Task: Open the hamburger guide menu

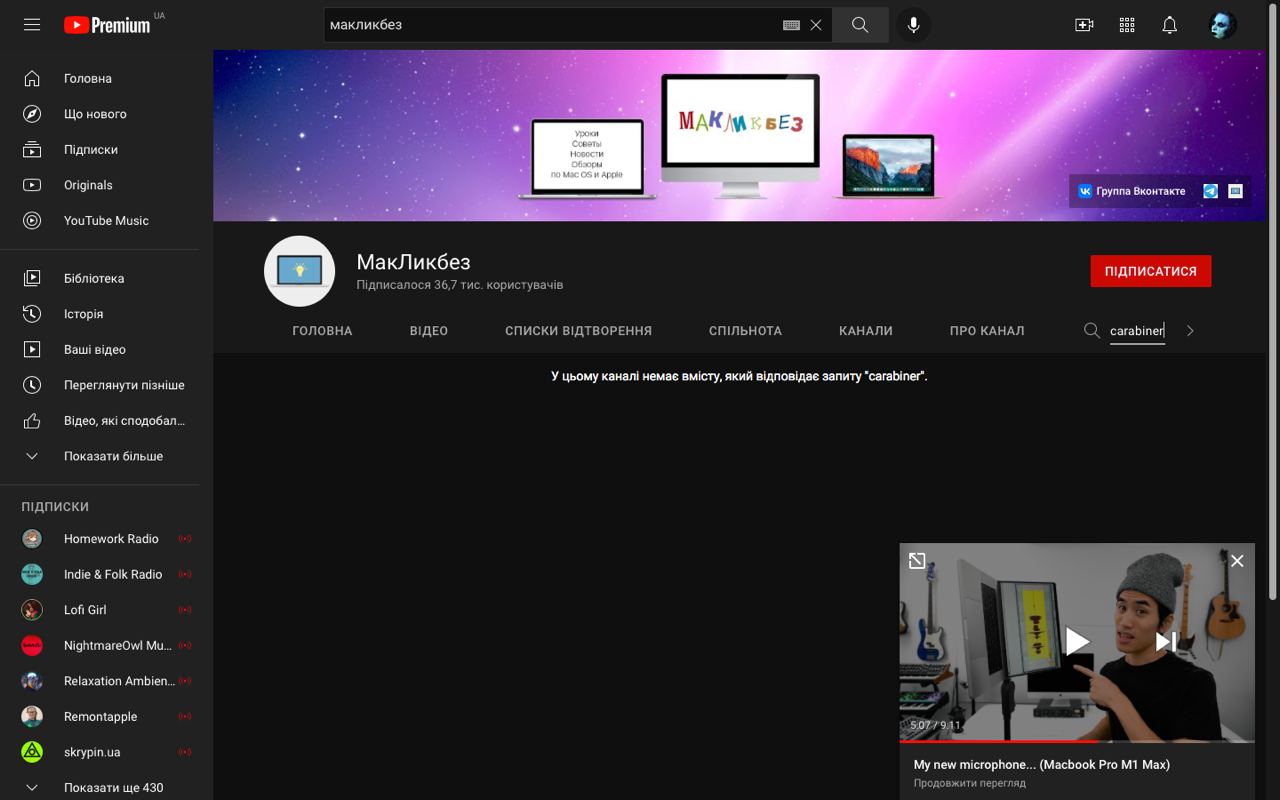Action: [x=32, y=25]
